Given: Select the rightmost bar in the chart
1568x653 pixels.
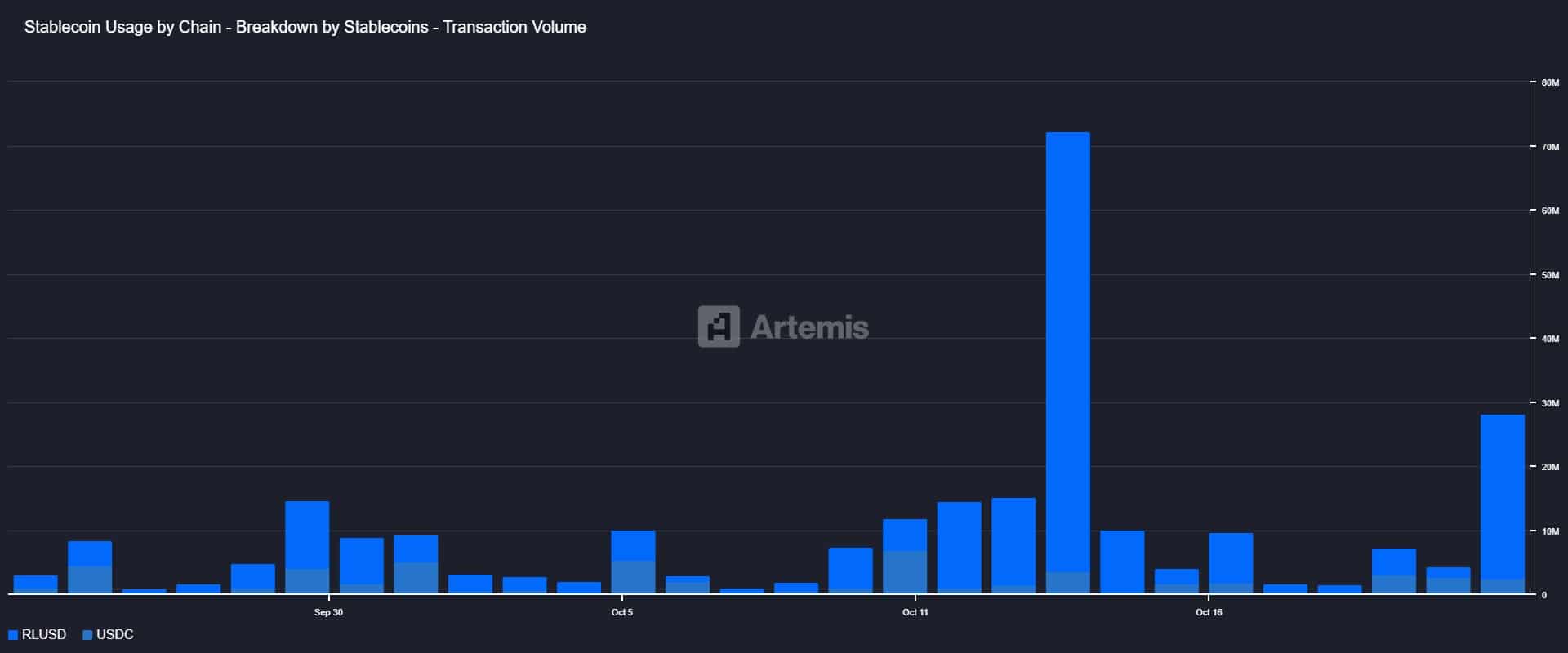Looking at the screenshot, I should (x=1502, y=498).
